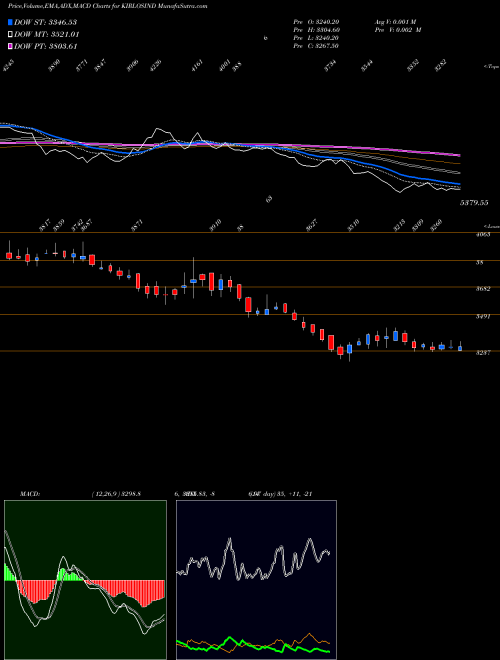Click the Avg V: 0.001 M readout
500x660 pixels.
pyautogui.click(x=397, y=22)
